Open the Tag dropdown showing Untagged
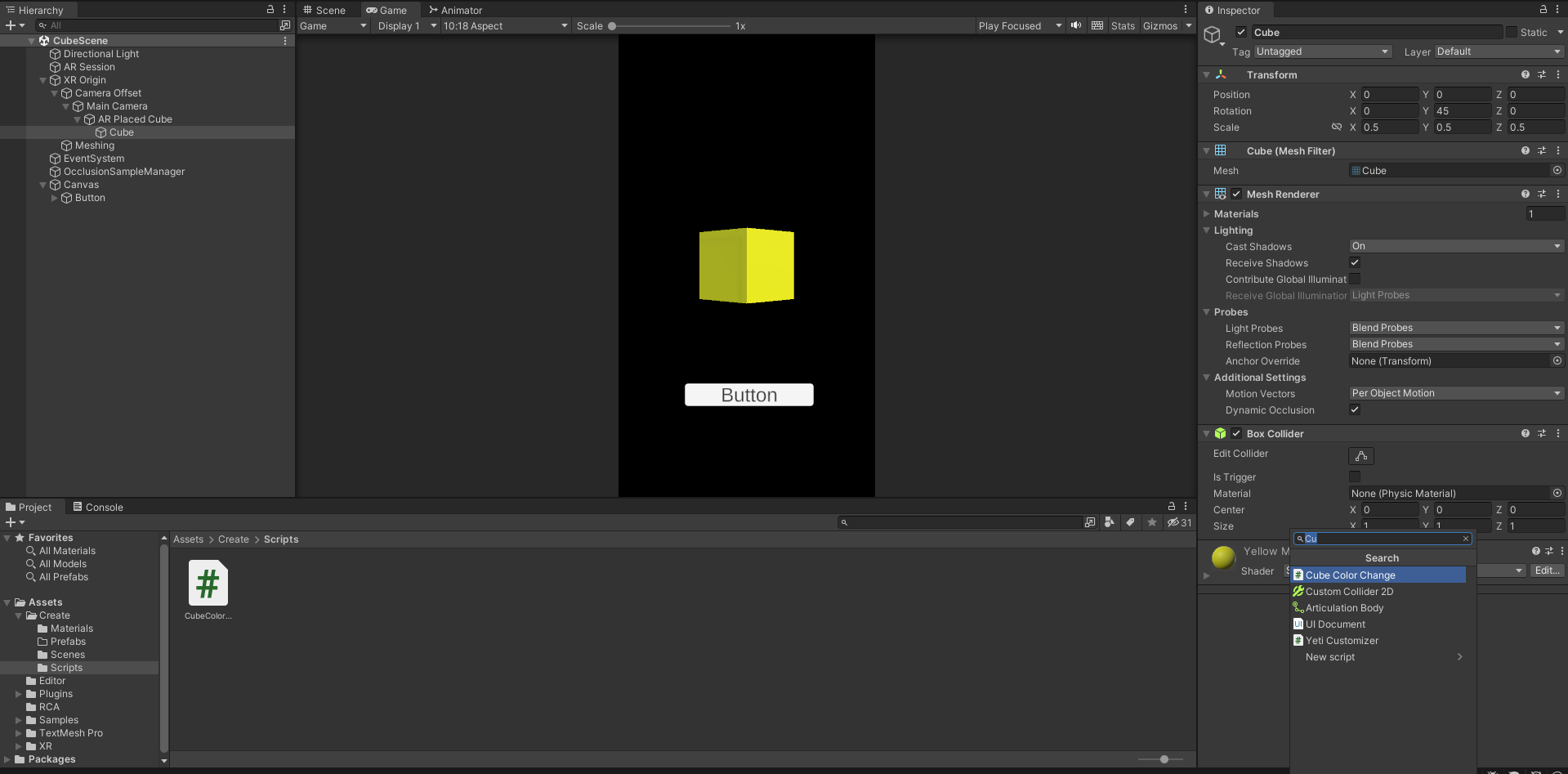1568x774 pixels. tap(1322, 51)
